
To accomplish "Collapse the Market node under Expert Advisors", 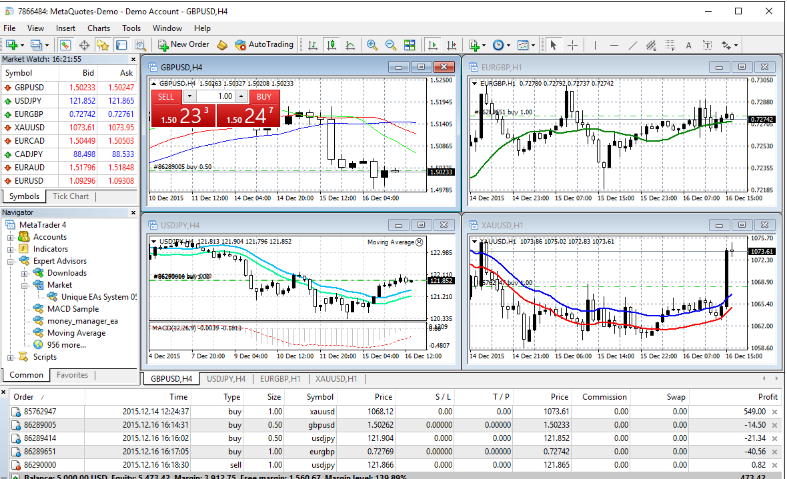I will [x=24, y=285].
